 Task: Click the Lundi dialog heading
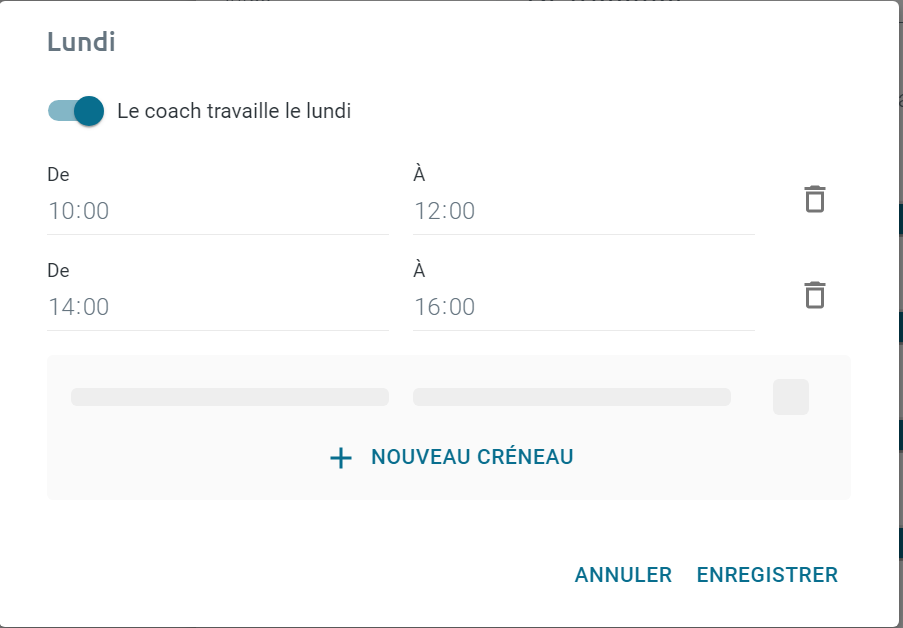[81, 42]
